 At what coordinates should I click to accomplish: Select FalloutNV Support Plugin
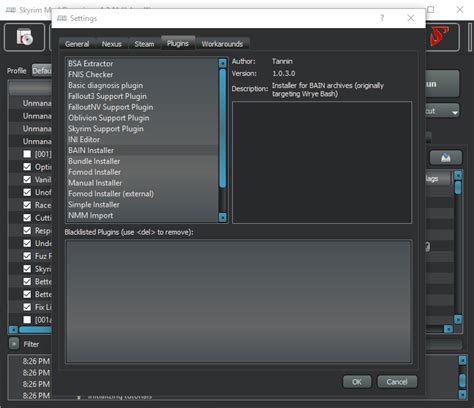(x=143, y=107)
